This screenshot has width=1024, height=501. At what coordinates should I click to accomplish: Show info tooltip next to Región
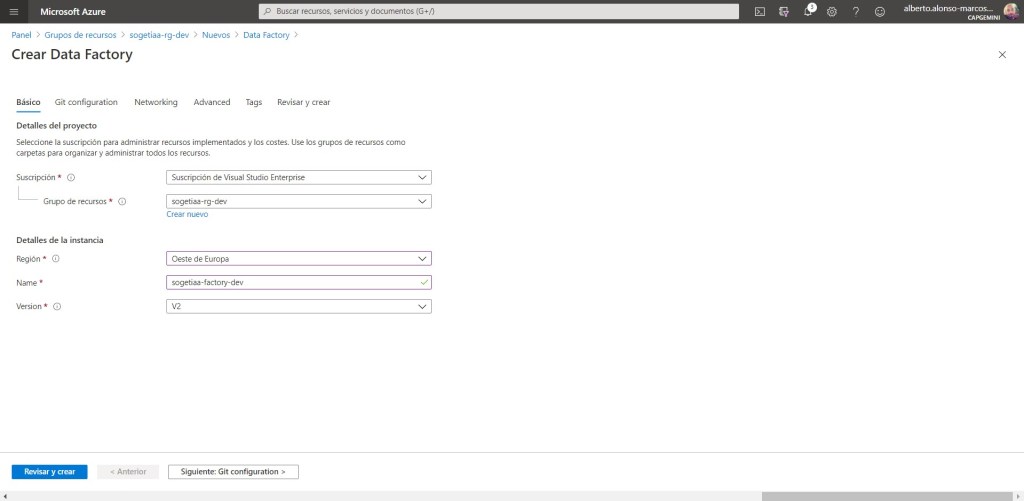[x=56, y=258]
